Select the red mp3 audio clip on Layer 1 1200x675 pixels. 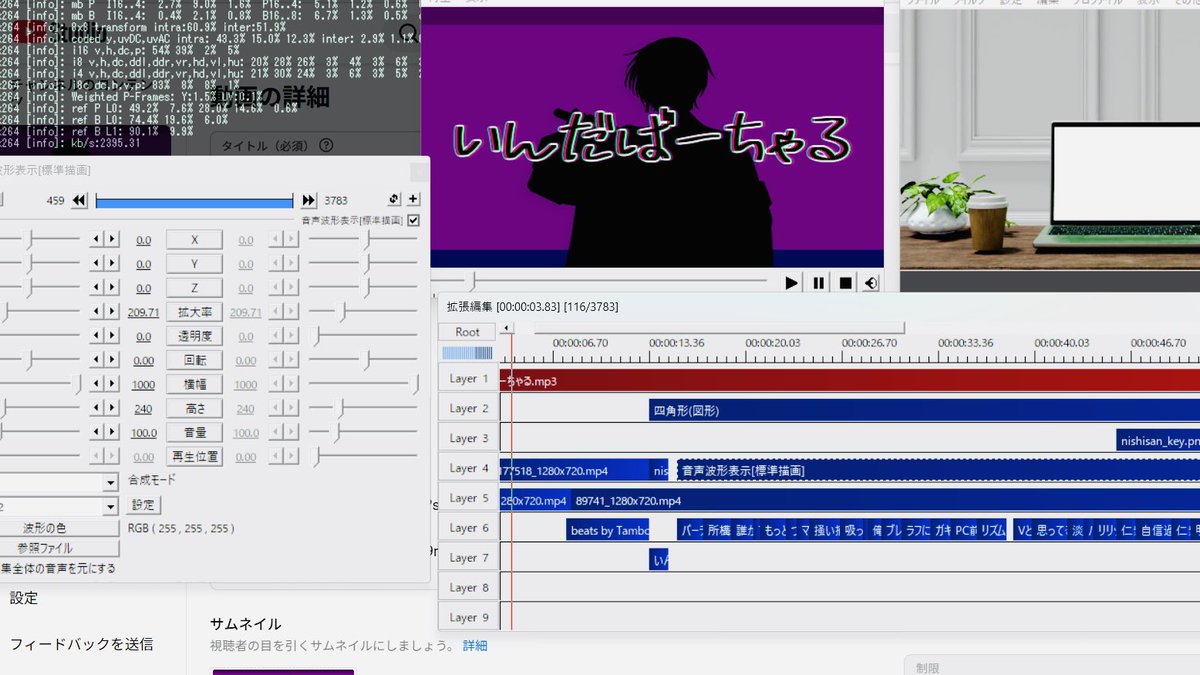(x=850, y=380)
